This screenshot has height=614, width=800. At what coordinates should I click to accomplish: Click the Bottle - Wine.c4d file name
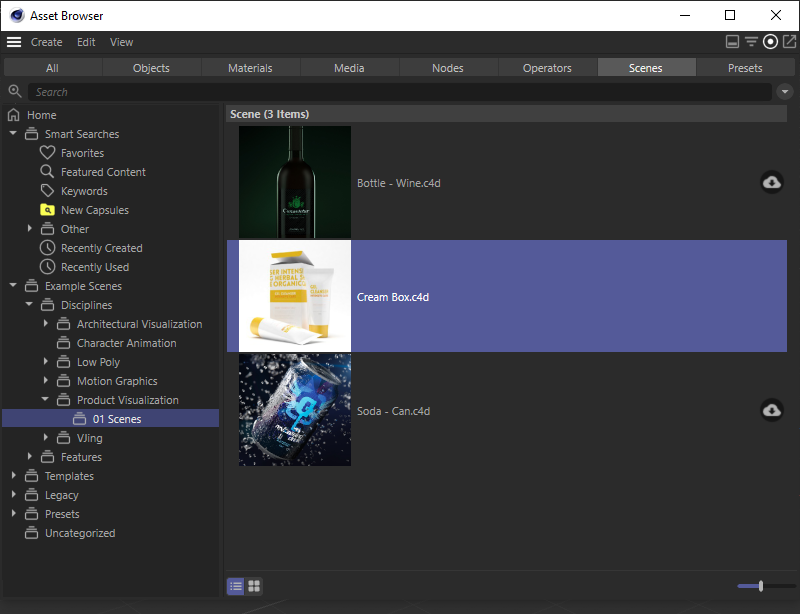click(398, 183)
